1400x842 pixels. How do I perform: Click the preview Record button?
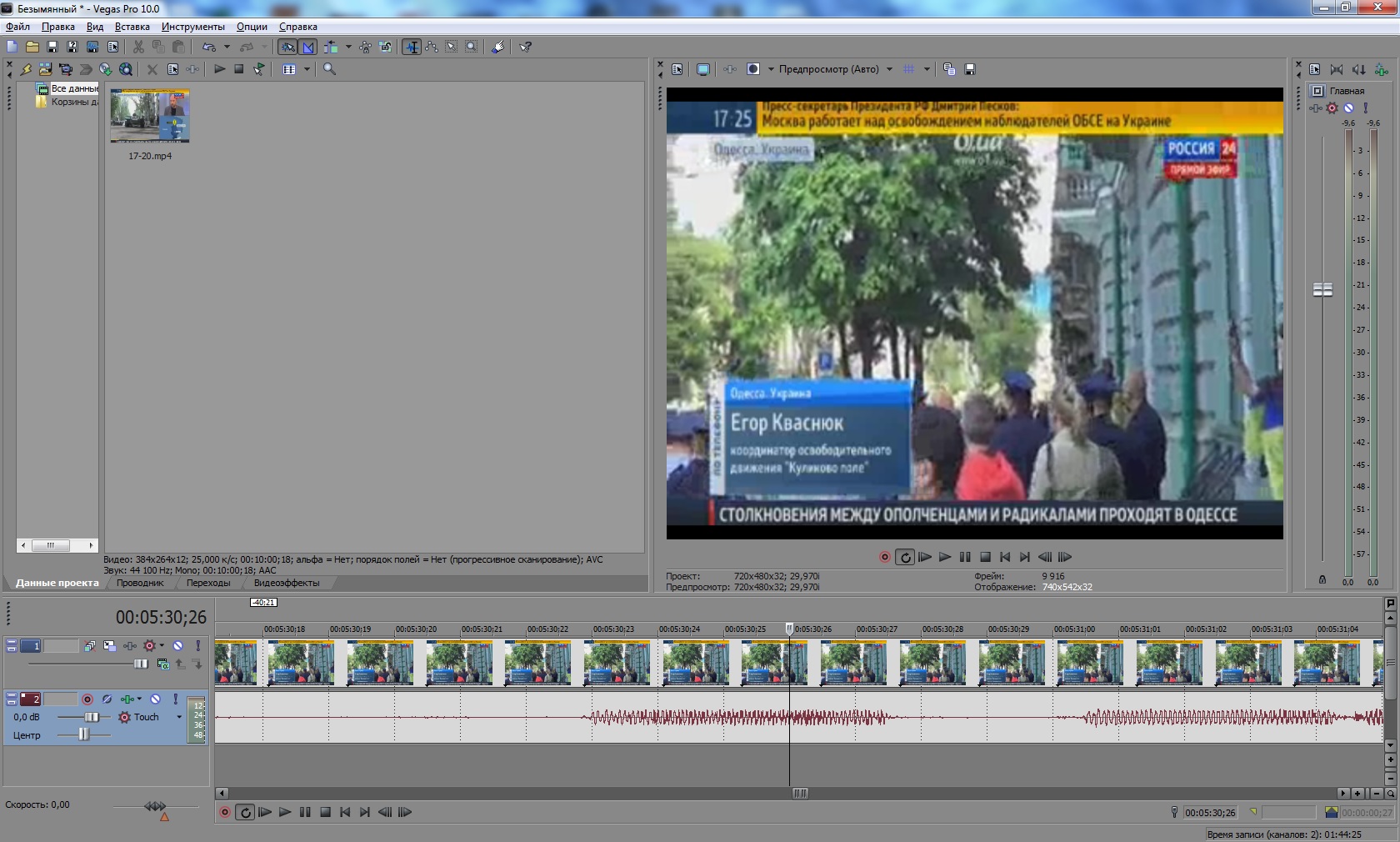pos(885,557)
